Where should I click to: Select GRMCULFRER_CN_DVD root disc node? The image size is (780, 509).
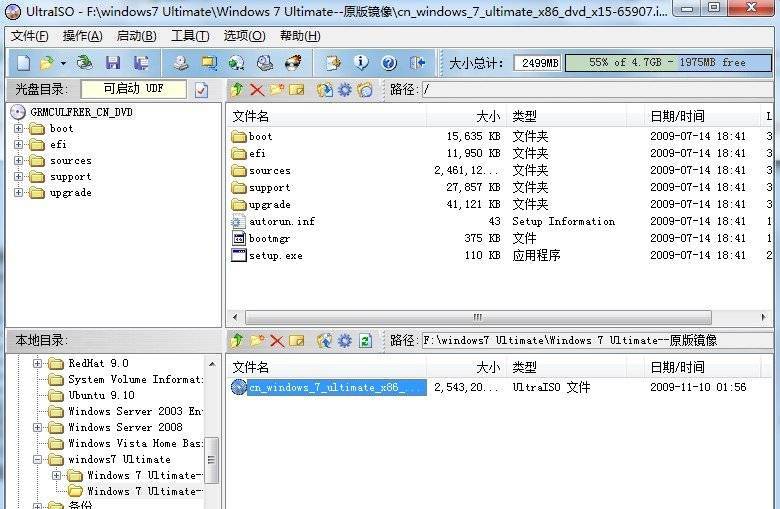81,112
